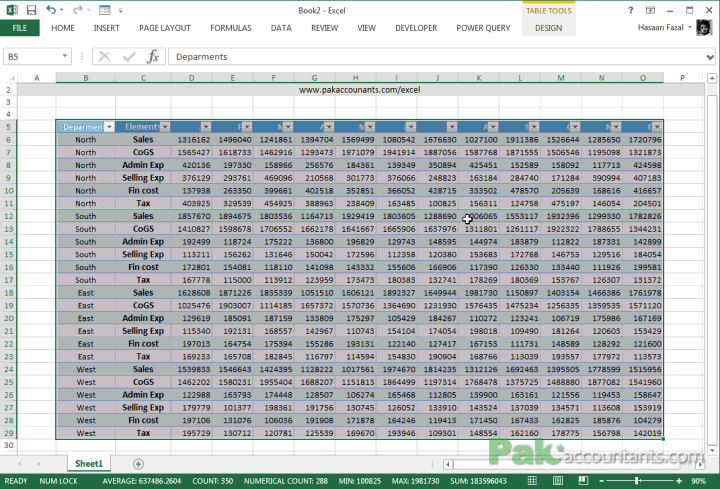Image resolution: width=720 pixels, height=489 pixels.
Task: Open the DEVELOPER ribbon tab
Action: (x=416, y=28)
